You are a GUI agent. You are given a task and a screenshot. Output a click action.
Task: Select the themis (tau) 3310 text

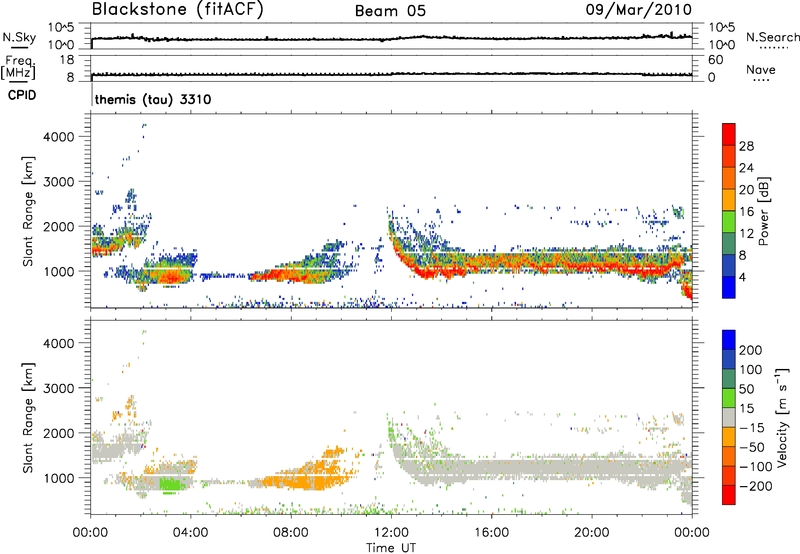pyautogui.click(x=153, y=99)
